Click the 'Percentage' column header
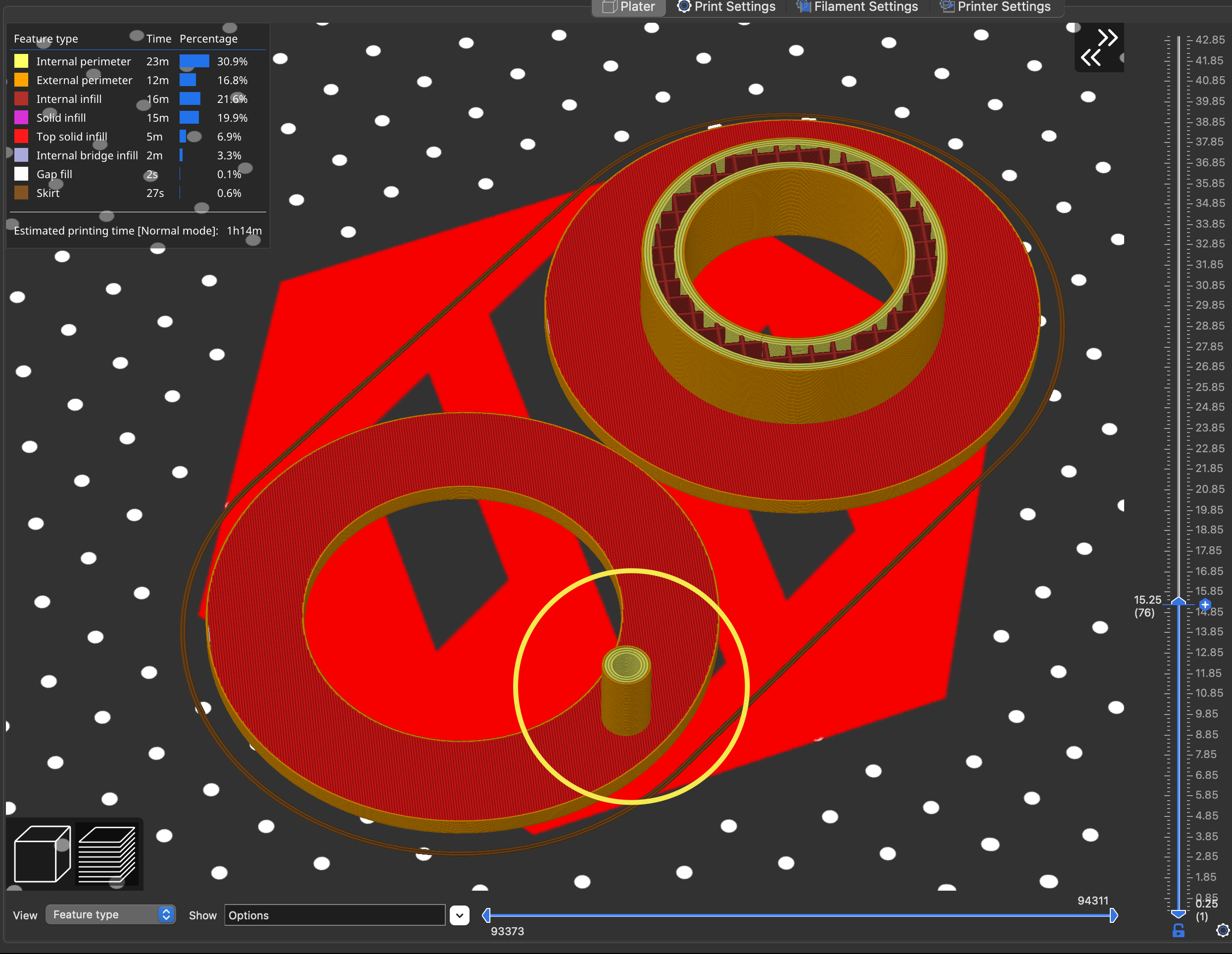 pos(209,39)
